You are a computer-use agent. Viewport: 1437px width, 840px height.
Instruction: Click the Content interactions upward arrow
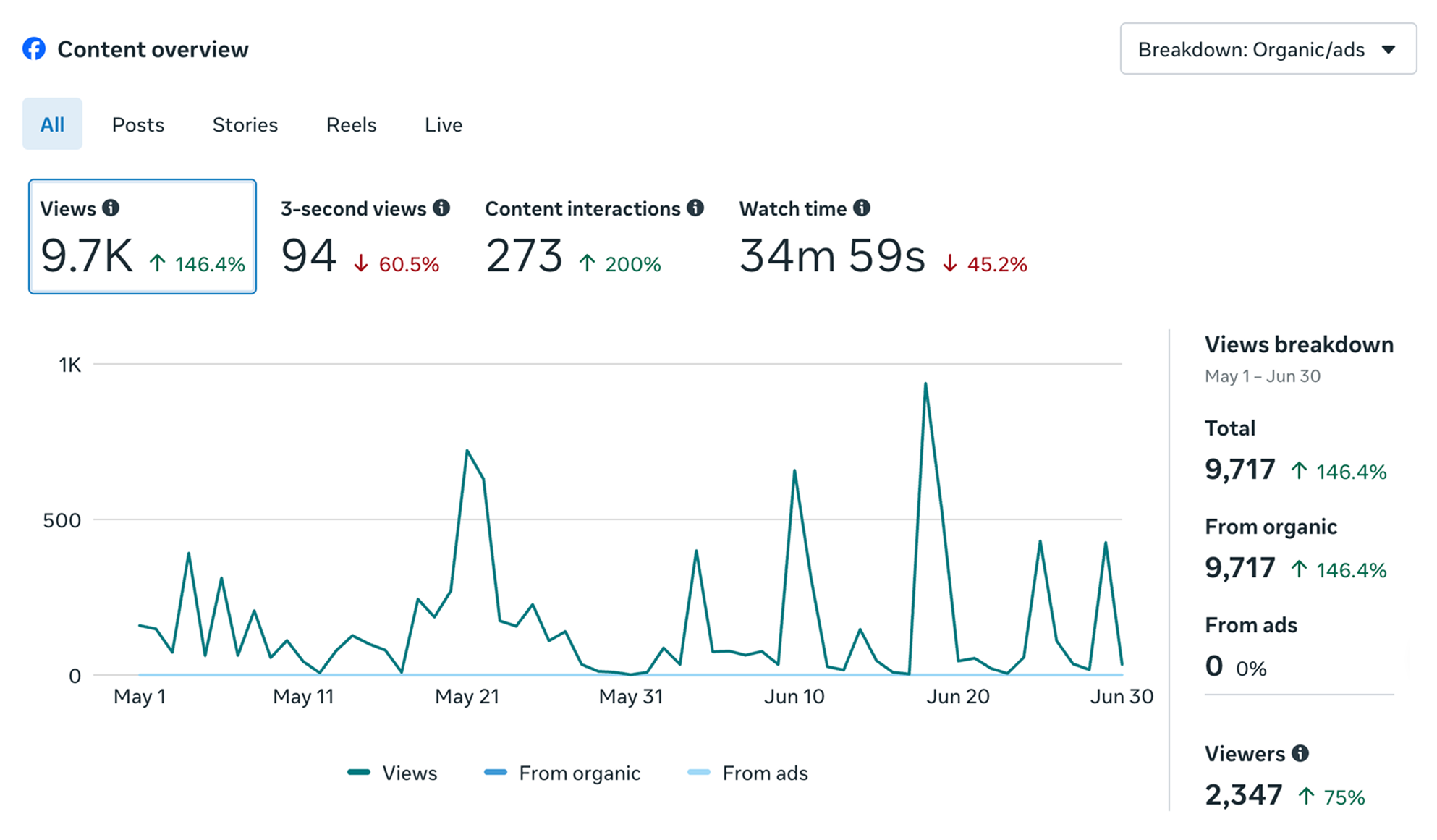[x=588, y=263]
